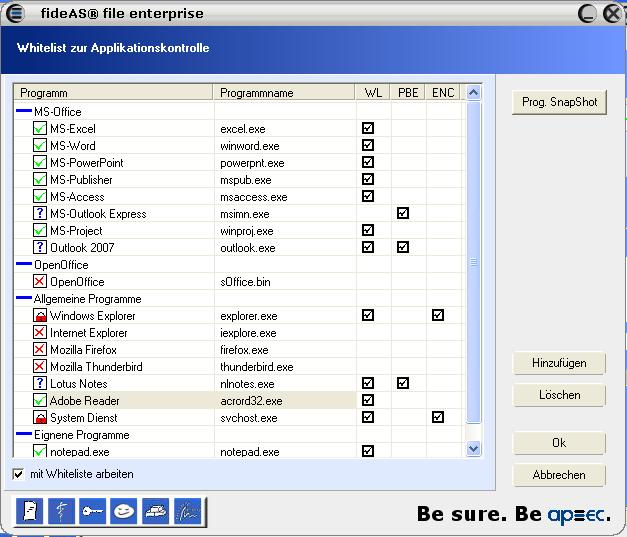The width and height of the screenshot is (627, 537).
Task: Close the fideAS file enterprise window
Action: pyautogui.click(x=612, y=14)
